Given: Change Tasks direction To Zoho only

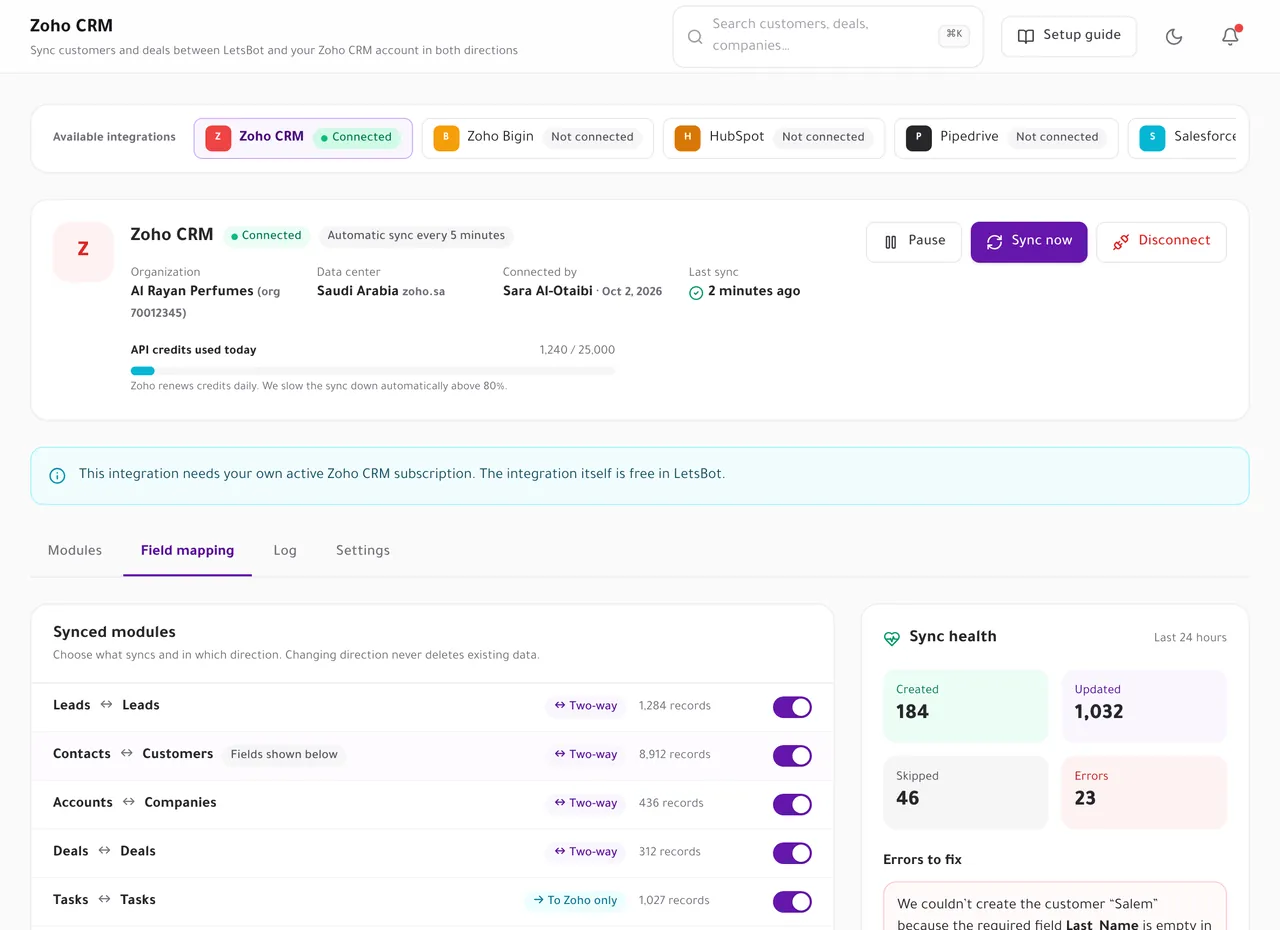Looking at the screenshot, I should 575,901.
